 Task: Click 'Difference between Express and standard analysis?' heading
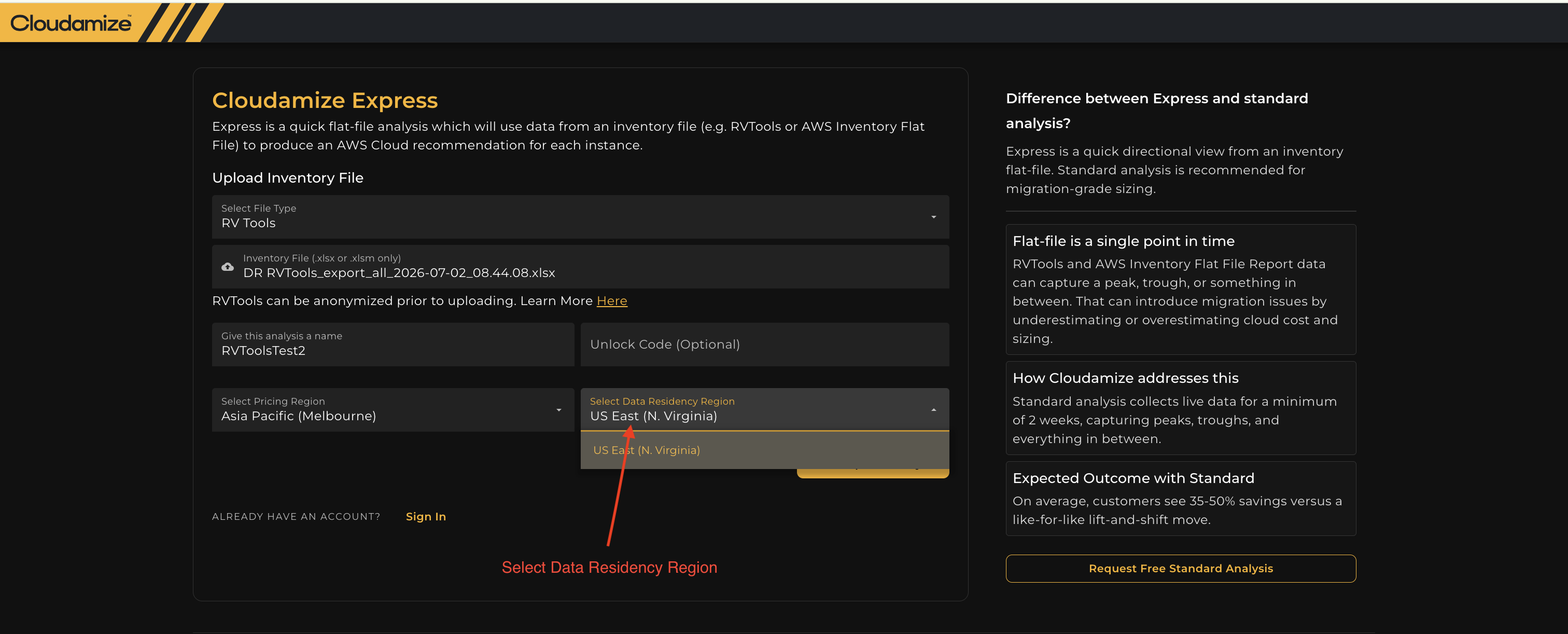[1156, 111]
